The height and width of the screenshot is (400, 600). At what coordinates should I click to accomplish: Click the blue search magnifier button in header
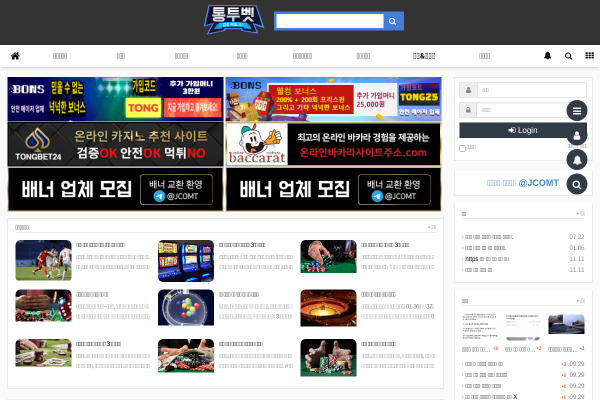[x=393, y=21]
